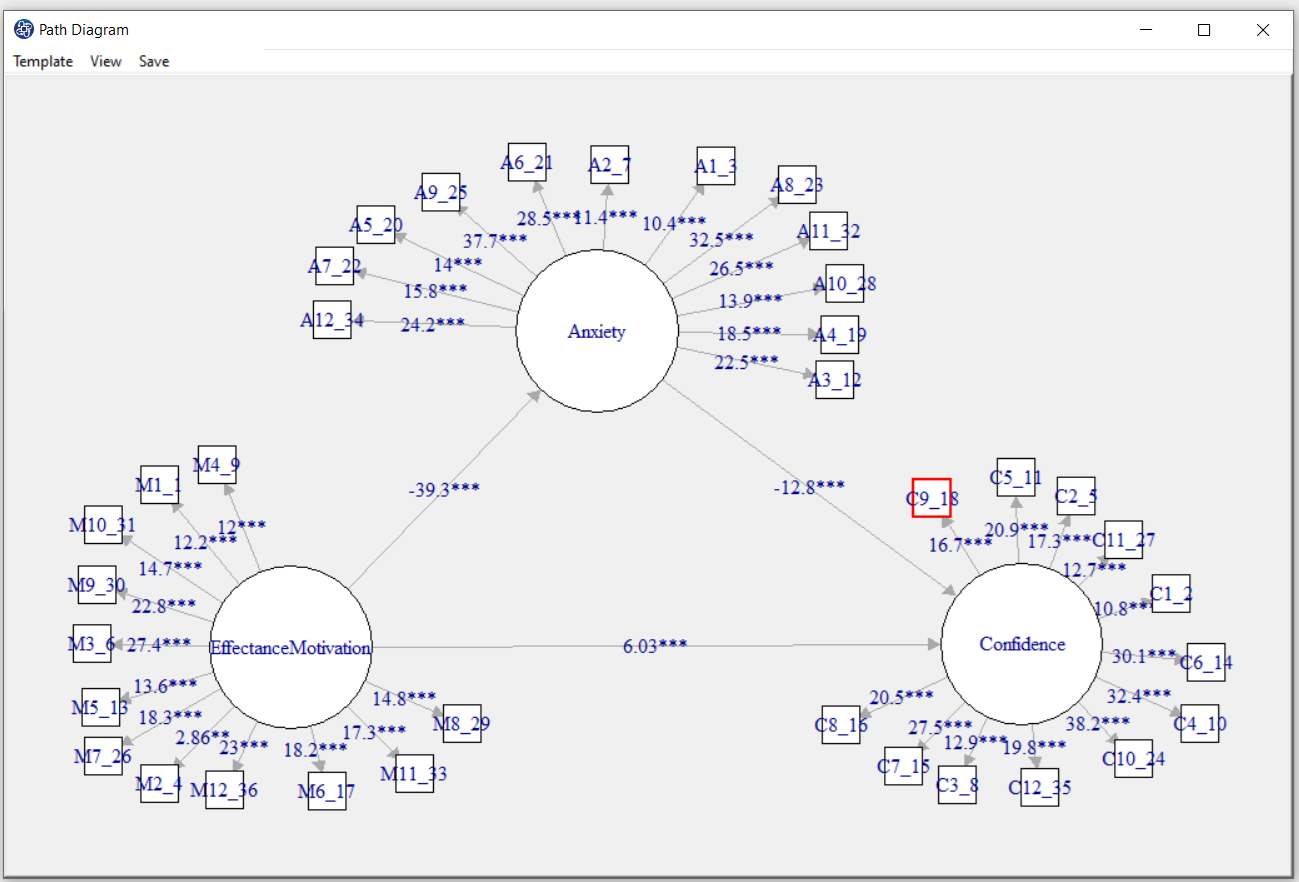Screen dimensions: 1299x882
Task: Click the C3_8 indicator box
Action: pos(957,785)
